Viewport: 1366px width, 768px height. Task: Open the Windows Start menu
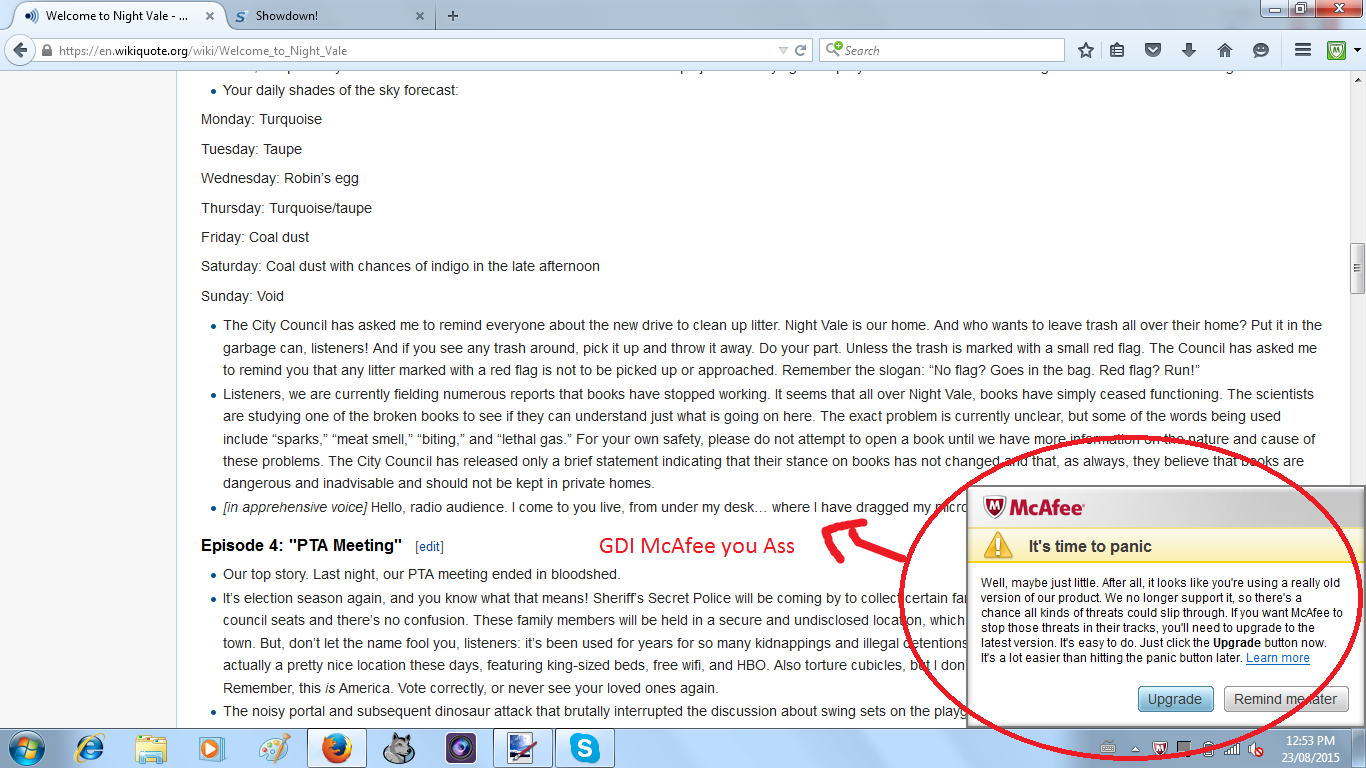pos(25,748)
